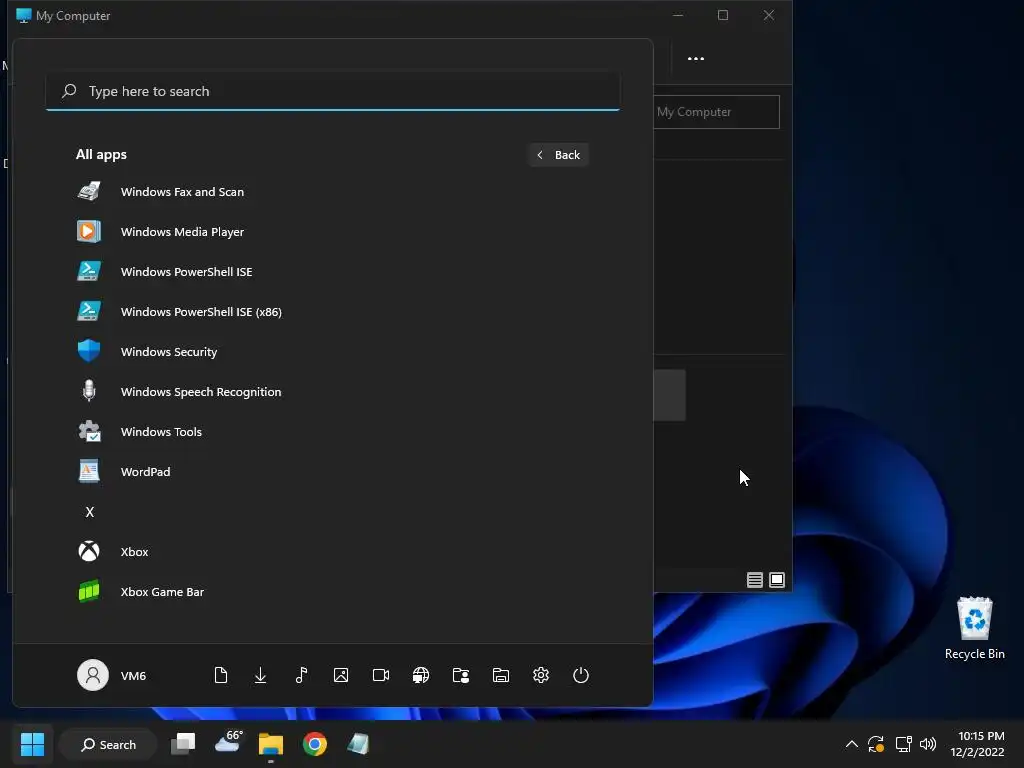
Task: Open Windows Speech Recognition microphone icon
Action: point(89,391)
